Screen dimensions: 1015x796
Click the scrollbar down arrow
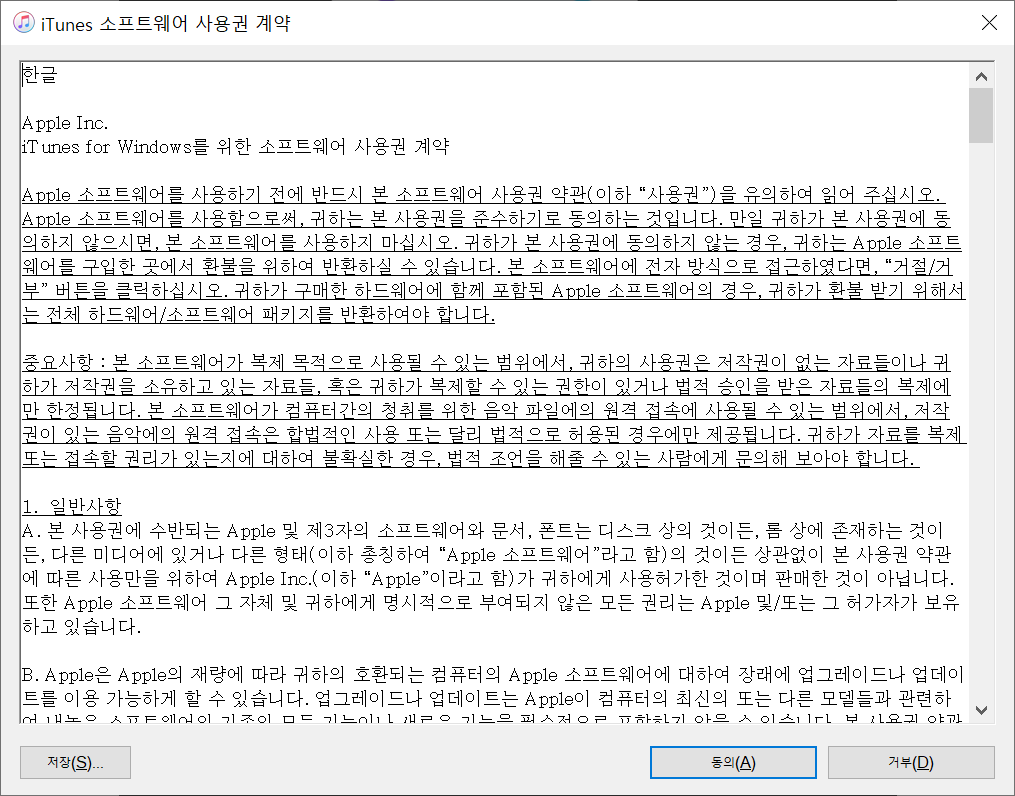pyautogui.click(x=981, y=711)
